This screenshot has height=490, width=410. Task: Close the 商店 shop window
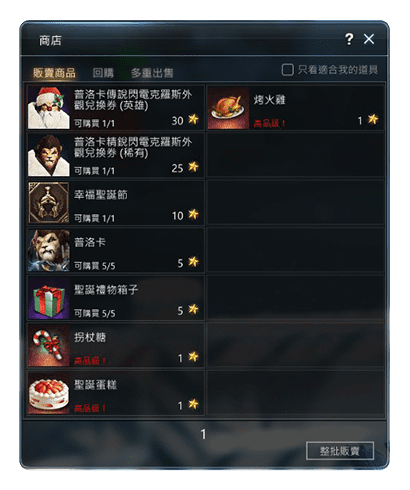pos(369,39)
